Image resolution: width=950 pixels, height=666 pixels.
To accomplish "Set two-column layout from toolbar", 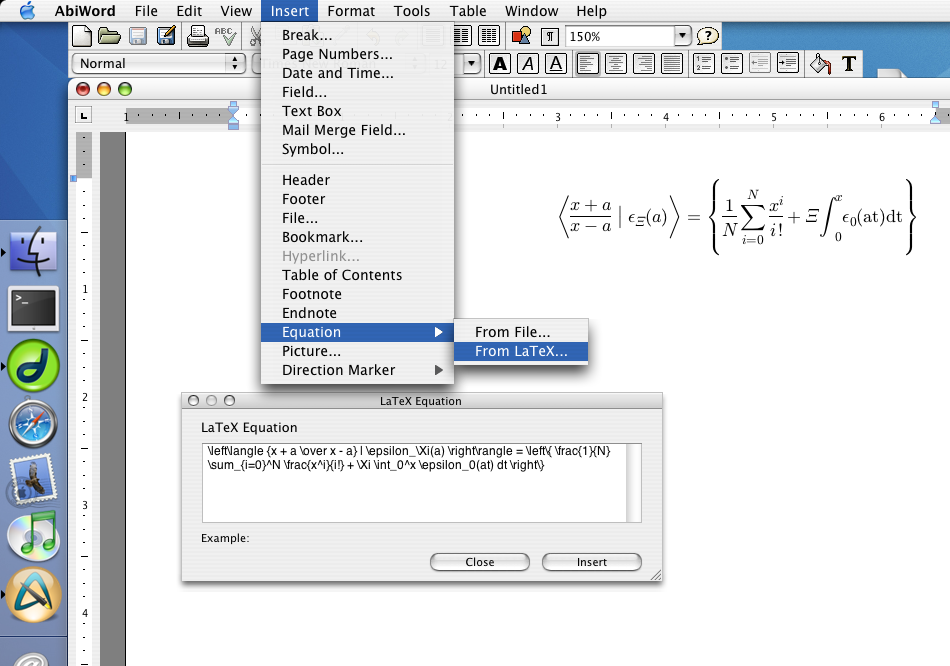I will pos(462,36).
